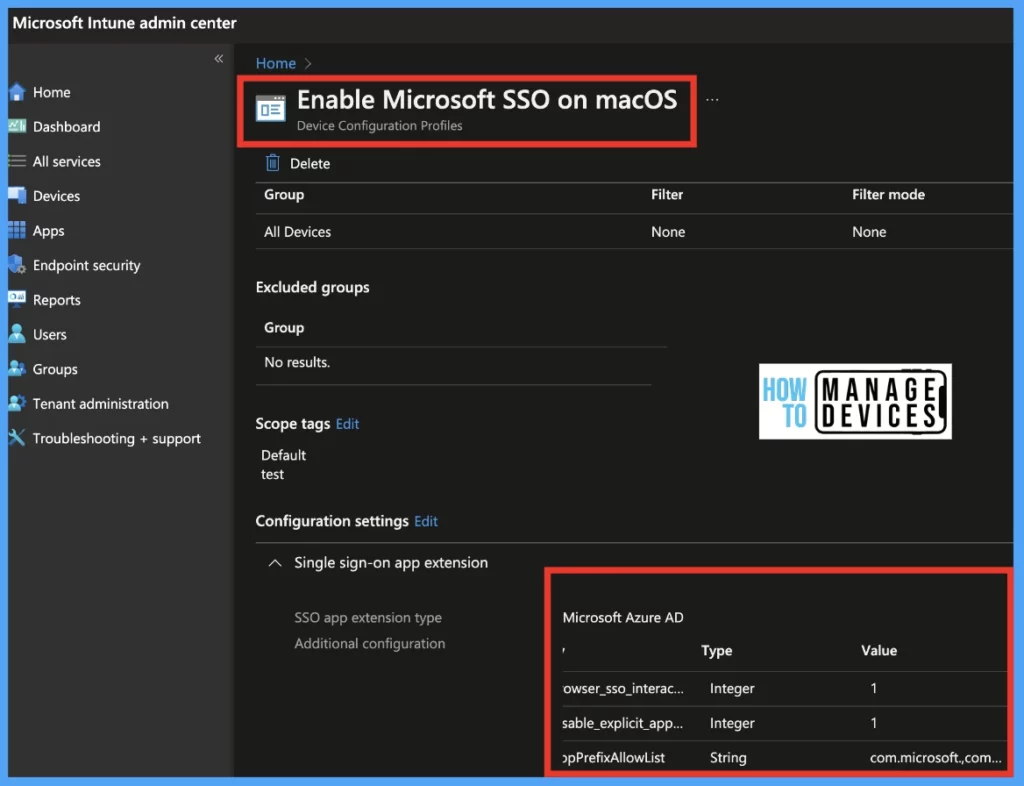Screen dimensions: 1024x786
Task: Select the All Devices group row
Action: (x=633, y=232)
